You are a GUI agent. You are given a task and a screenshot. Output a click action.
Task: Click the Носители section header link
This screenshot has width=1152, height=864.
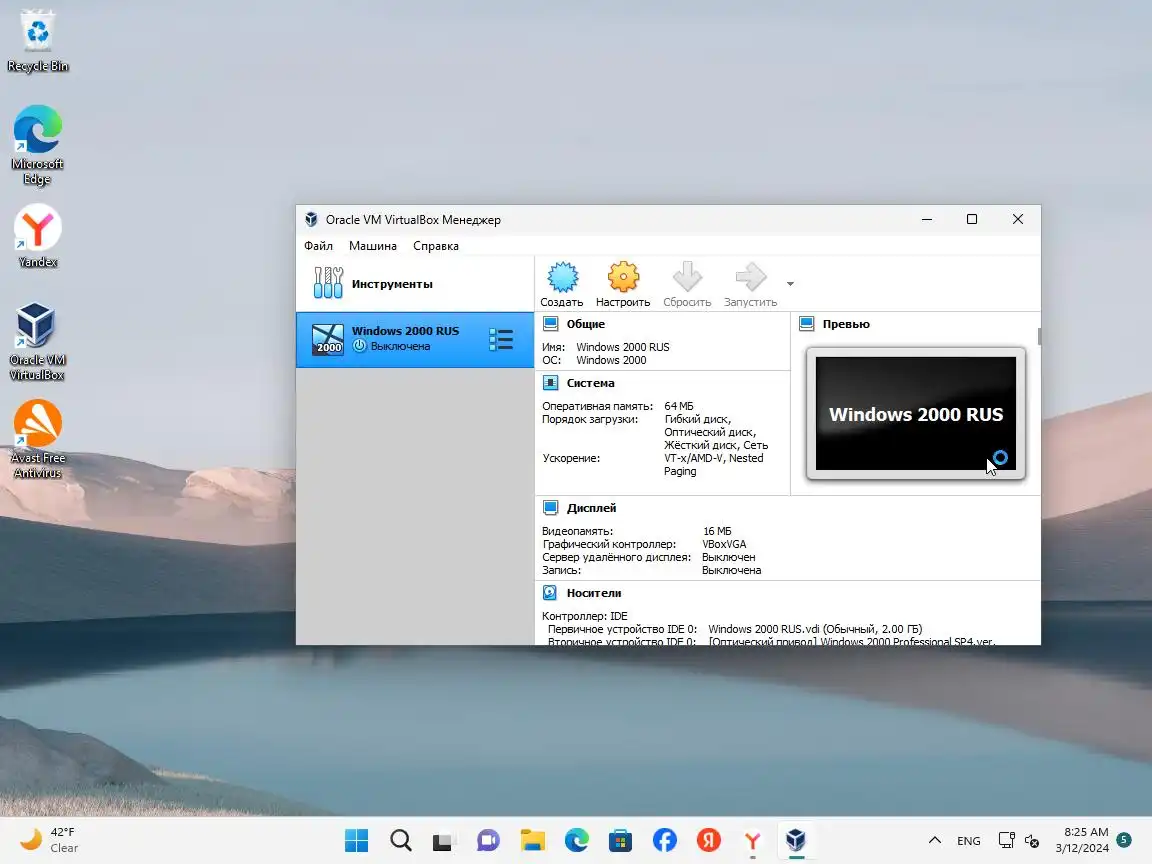tap(594, 593)
